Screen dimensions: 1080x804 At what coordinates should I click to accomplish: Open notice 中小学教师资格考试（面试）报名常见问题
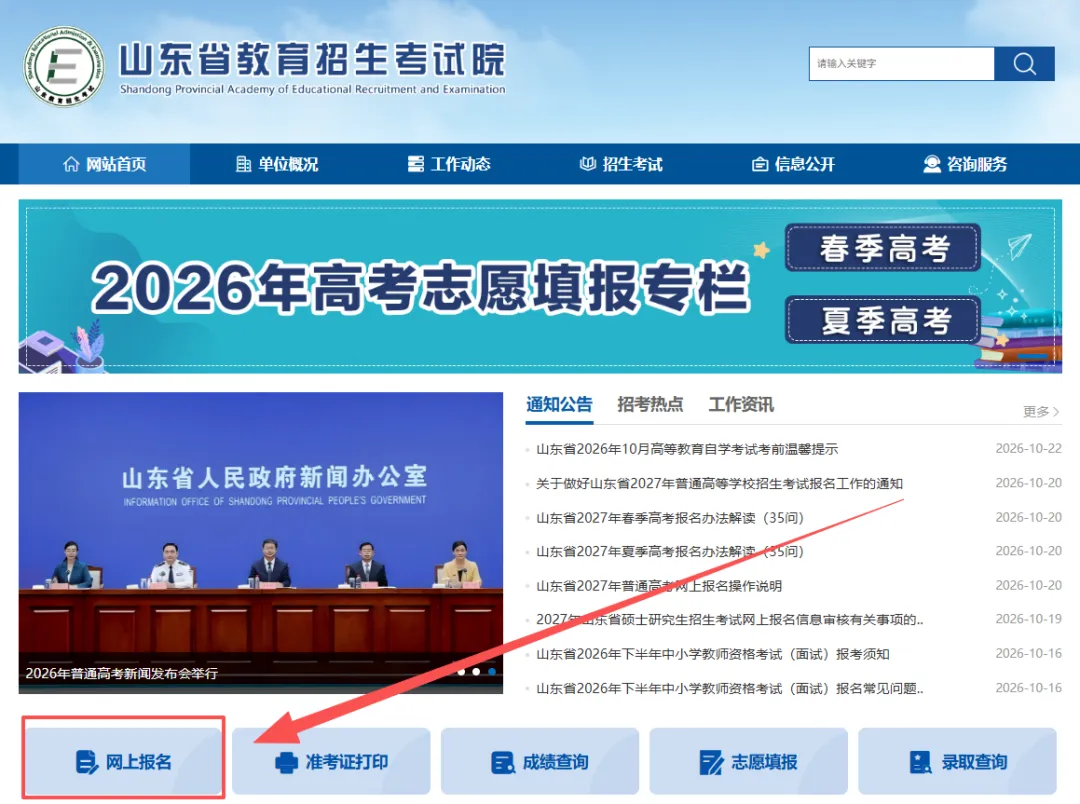coord(729,688)
